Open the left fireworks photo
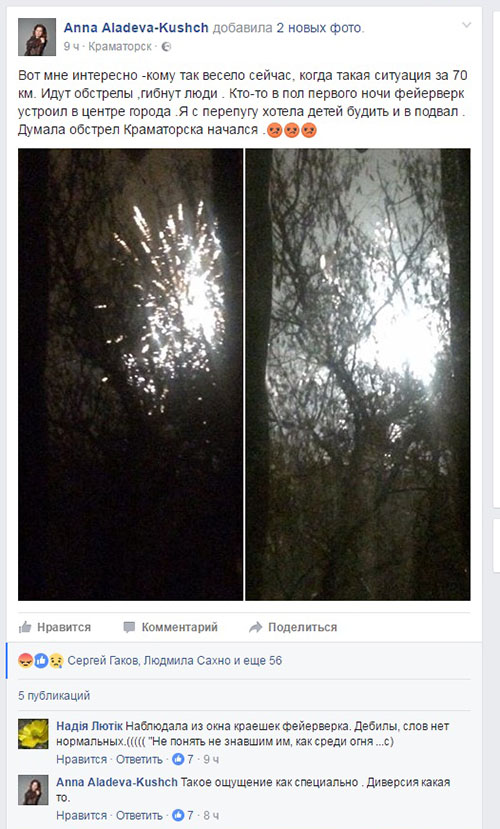Viewport: 500px width, 829px height. (x=131, y=374)
